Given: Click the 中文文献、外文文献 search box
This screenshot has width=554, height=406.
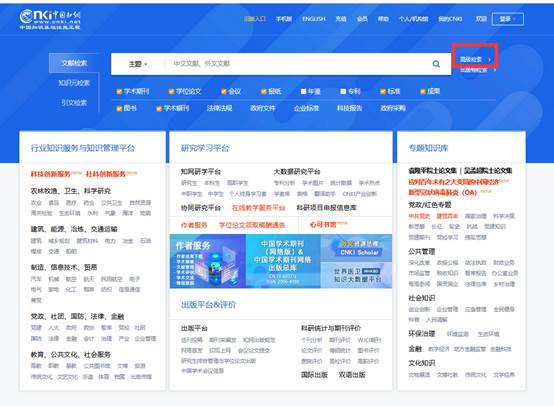Looking at the screenshot, I should pos(297,64).
